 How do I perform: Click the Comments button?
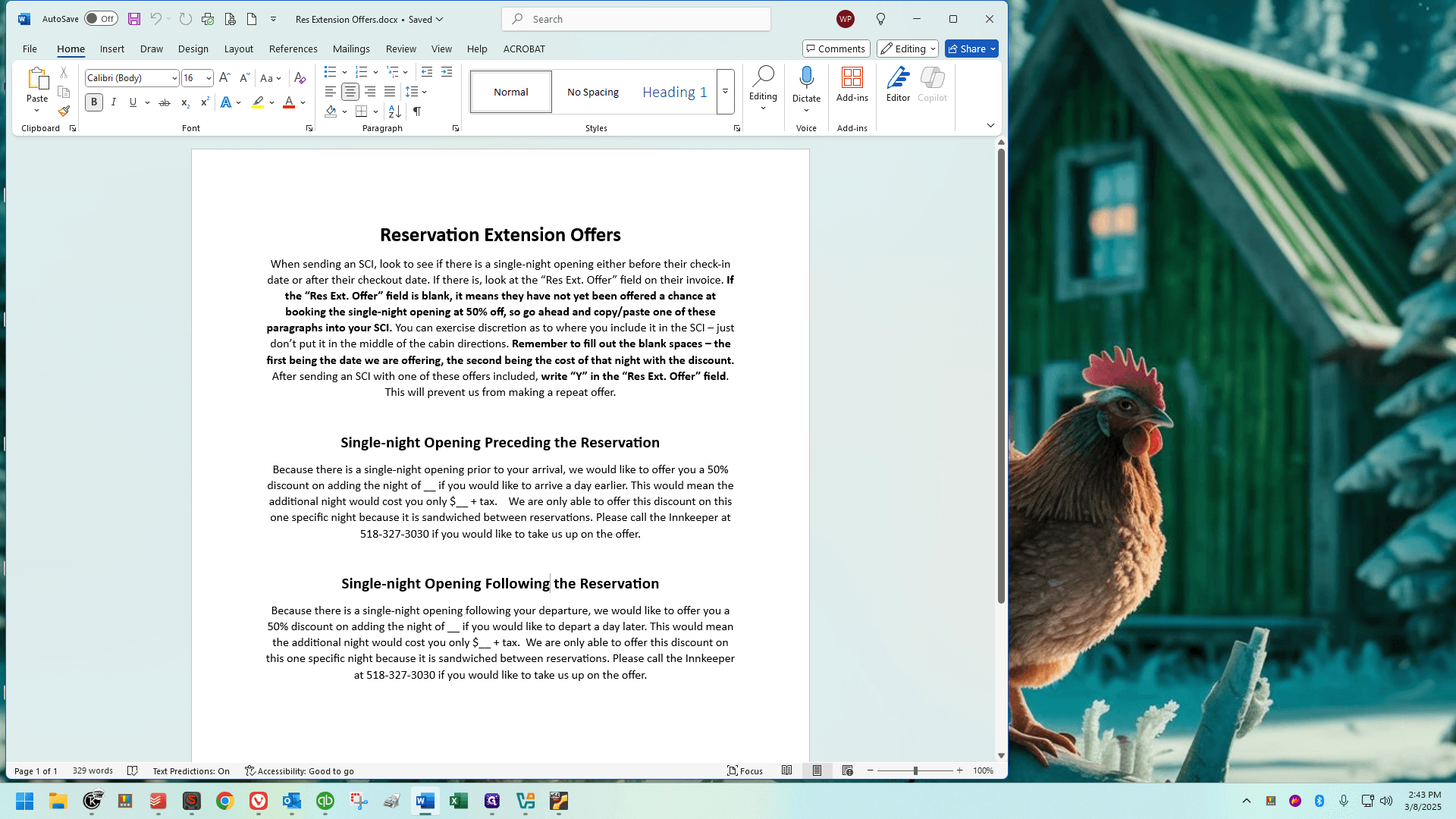click(x=836, y=49)
